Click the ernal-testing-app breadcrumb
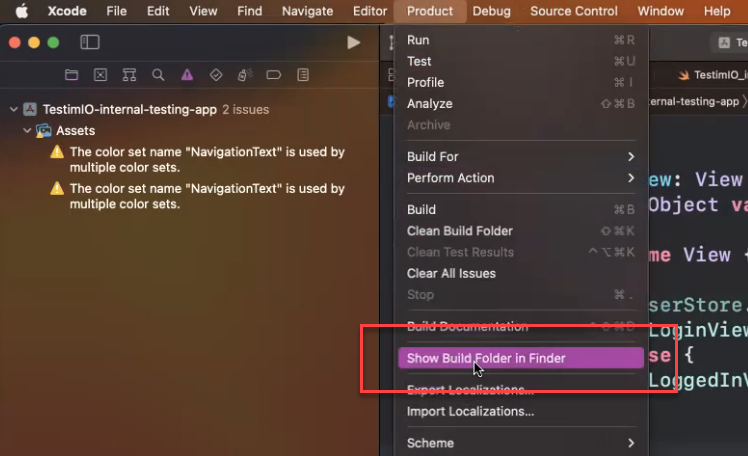Viewport: 748px width, 456px height. 694,101
